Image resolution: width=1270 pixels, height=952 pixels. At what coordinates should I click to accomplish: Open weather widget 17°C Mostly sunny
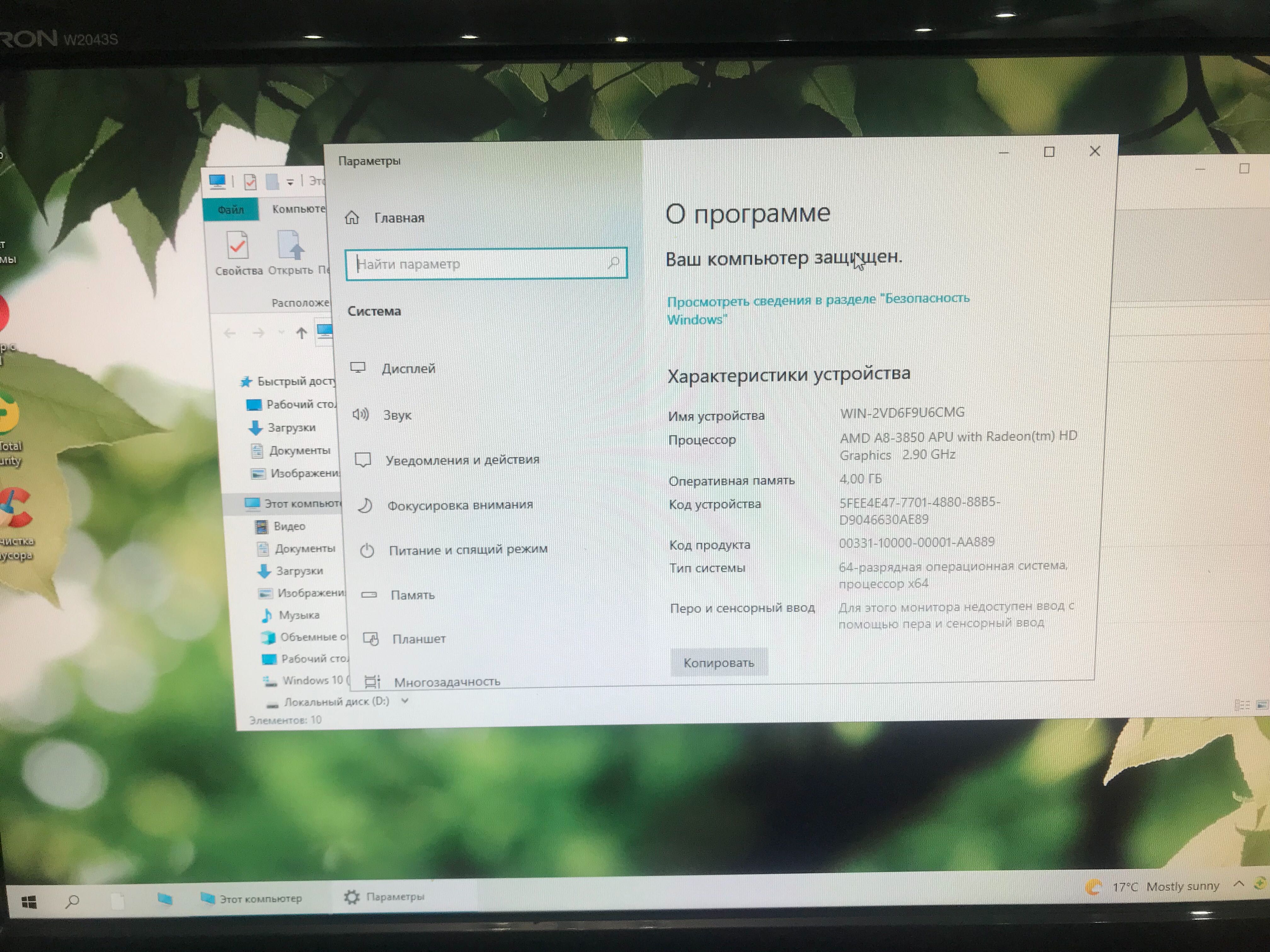coord(1152,887)
